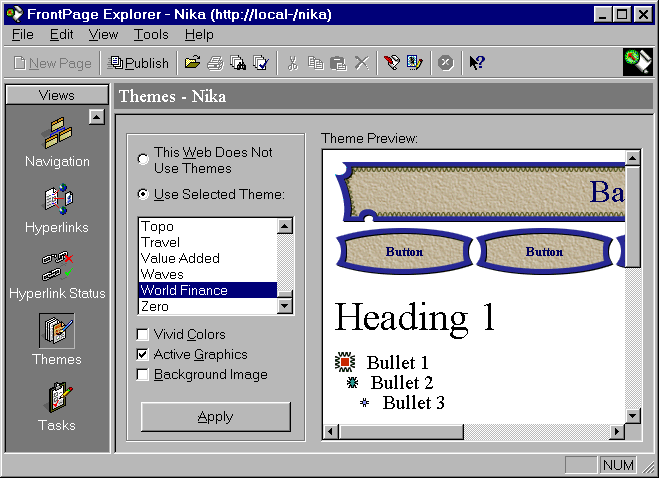Viewport: 659px width, 478px height.
Task: Select Zero theme in list
Action: click(208, 306)
